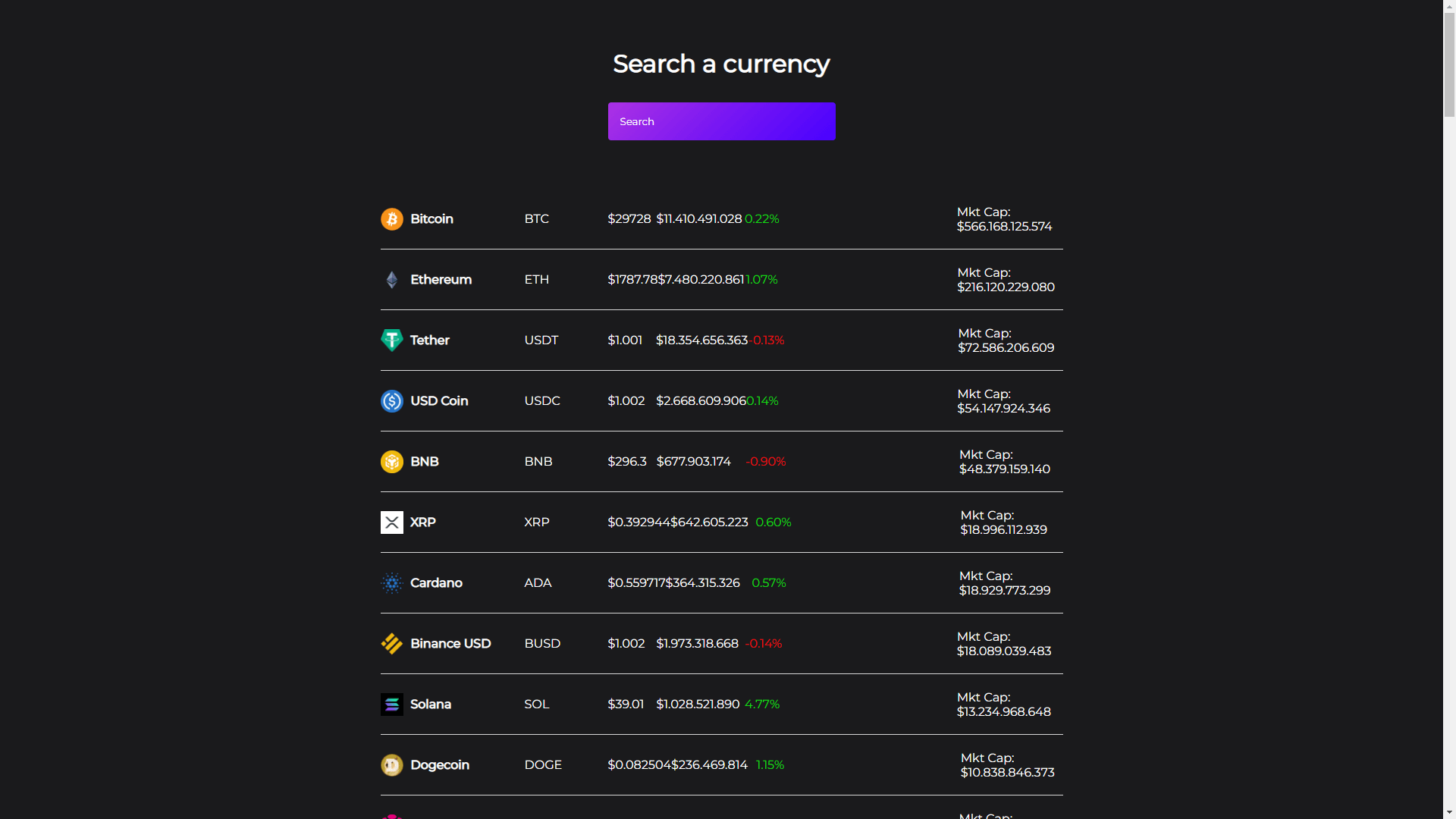
Task: Click Dogecoin's 1.15% price change
Action: click(x=770, y=765)
